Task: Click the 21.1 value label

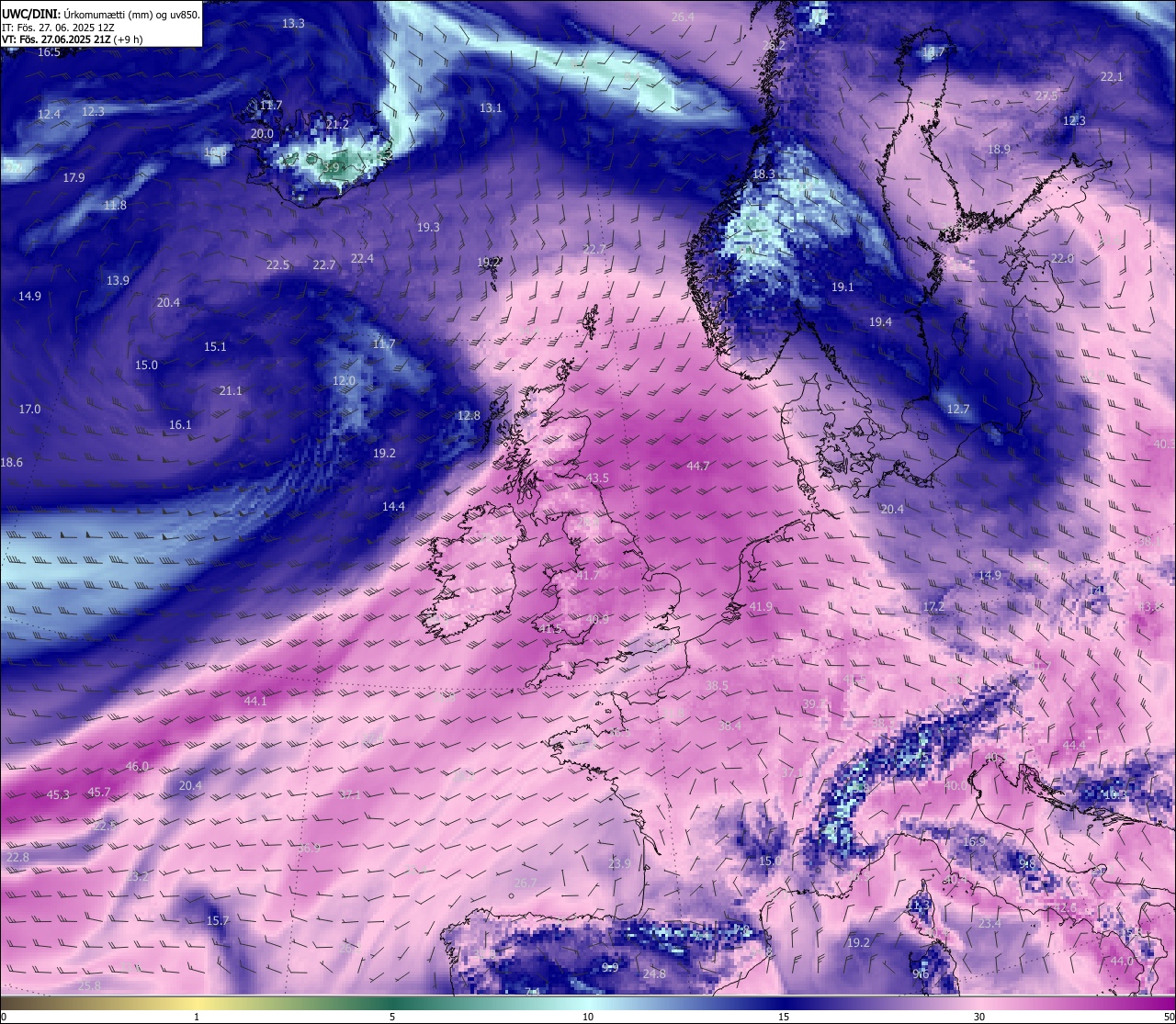Action: [x=231, y=391]
